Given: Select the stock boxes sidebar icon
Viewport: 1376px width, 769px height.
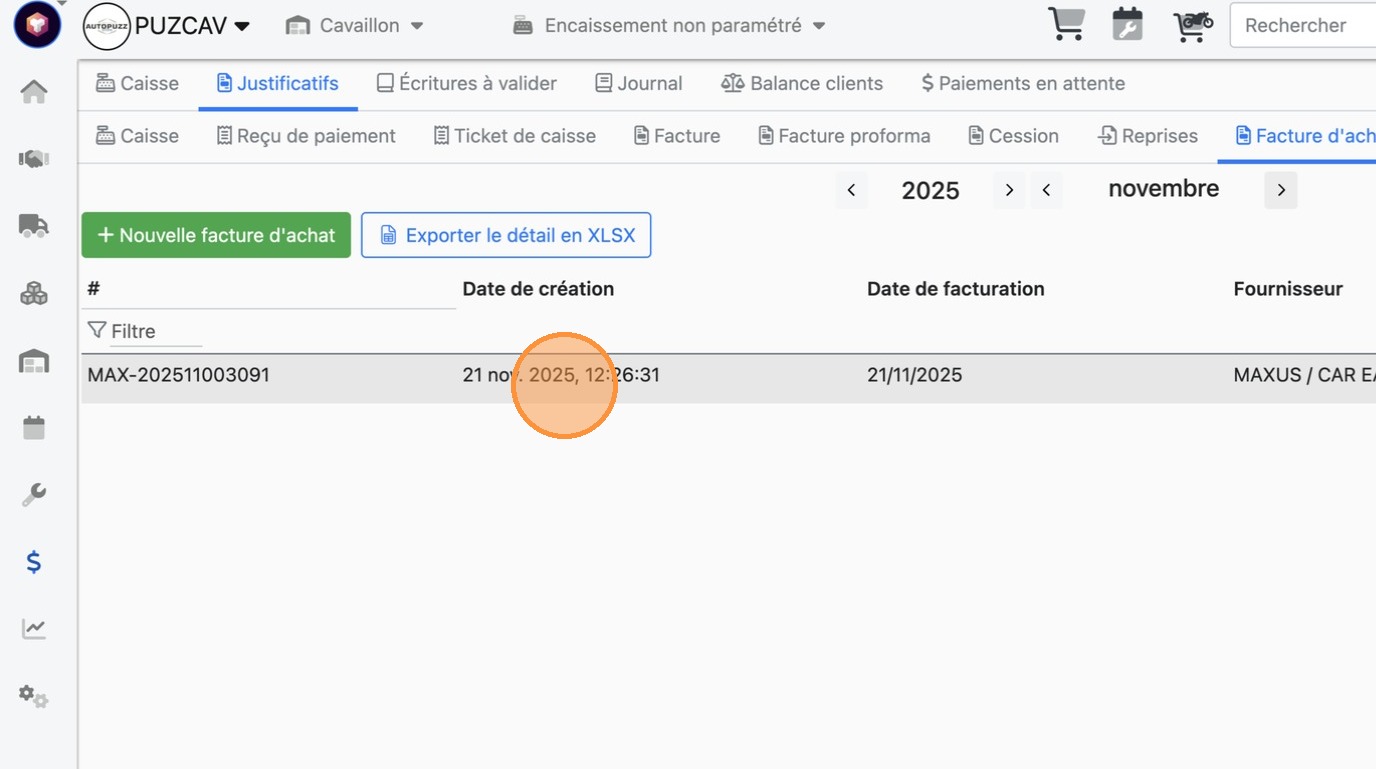Looking at the screenshot, I should 34,293.
